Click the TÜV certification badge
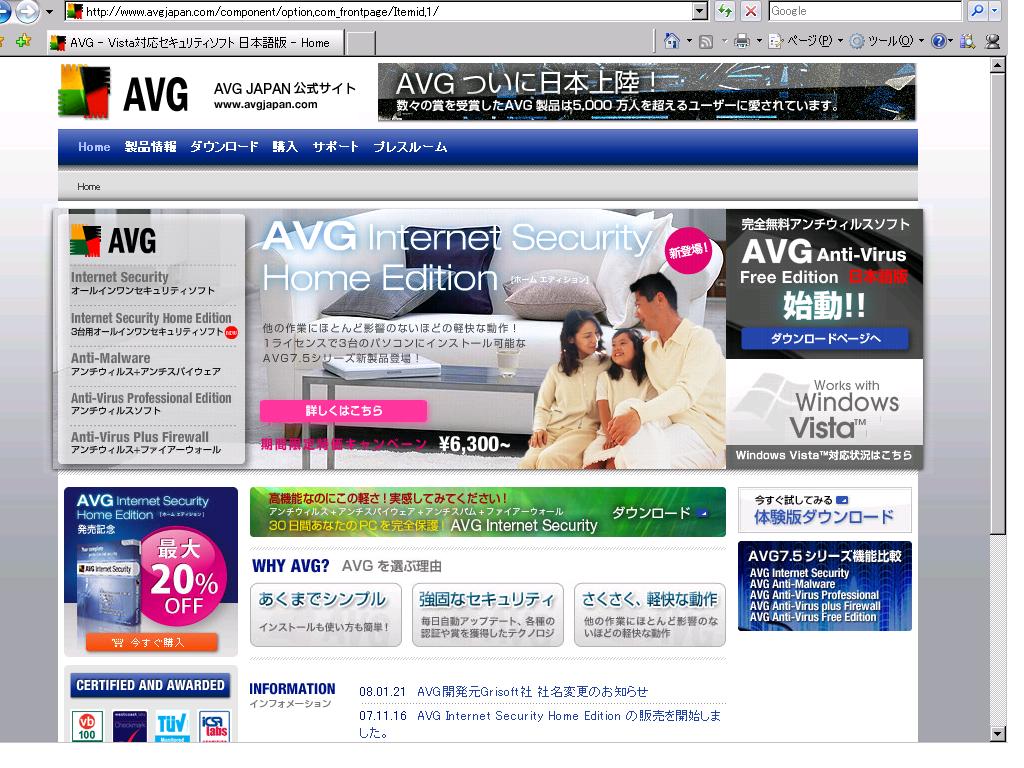The image size is (1024, 768). click(172, 726)
